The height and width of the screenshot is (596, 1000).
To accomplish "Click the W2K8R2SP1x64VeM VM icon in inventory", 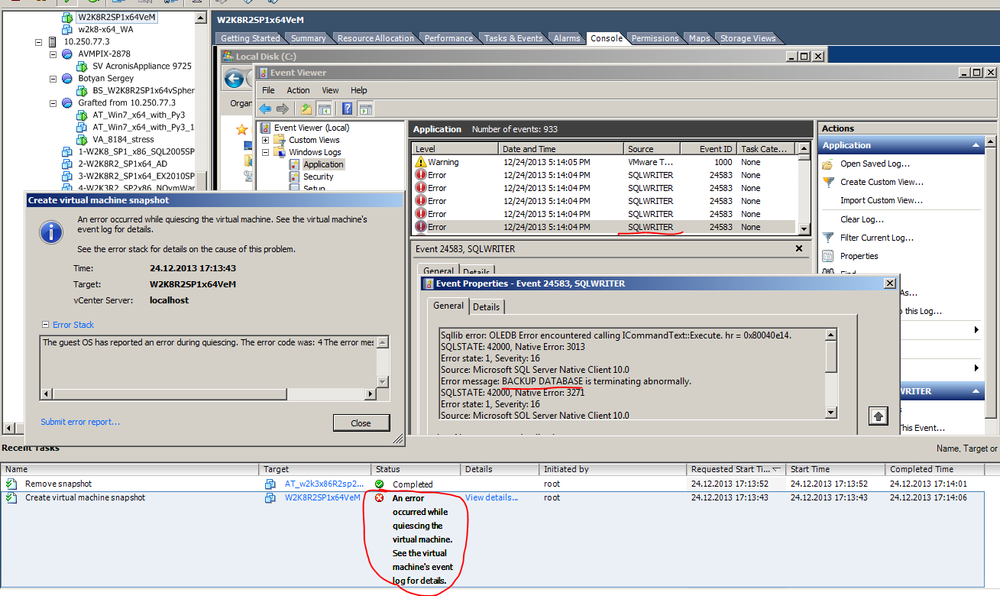I will [x=67, y=17].
